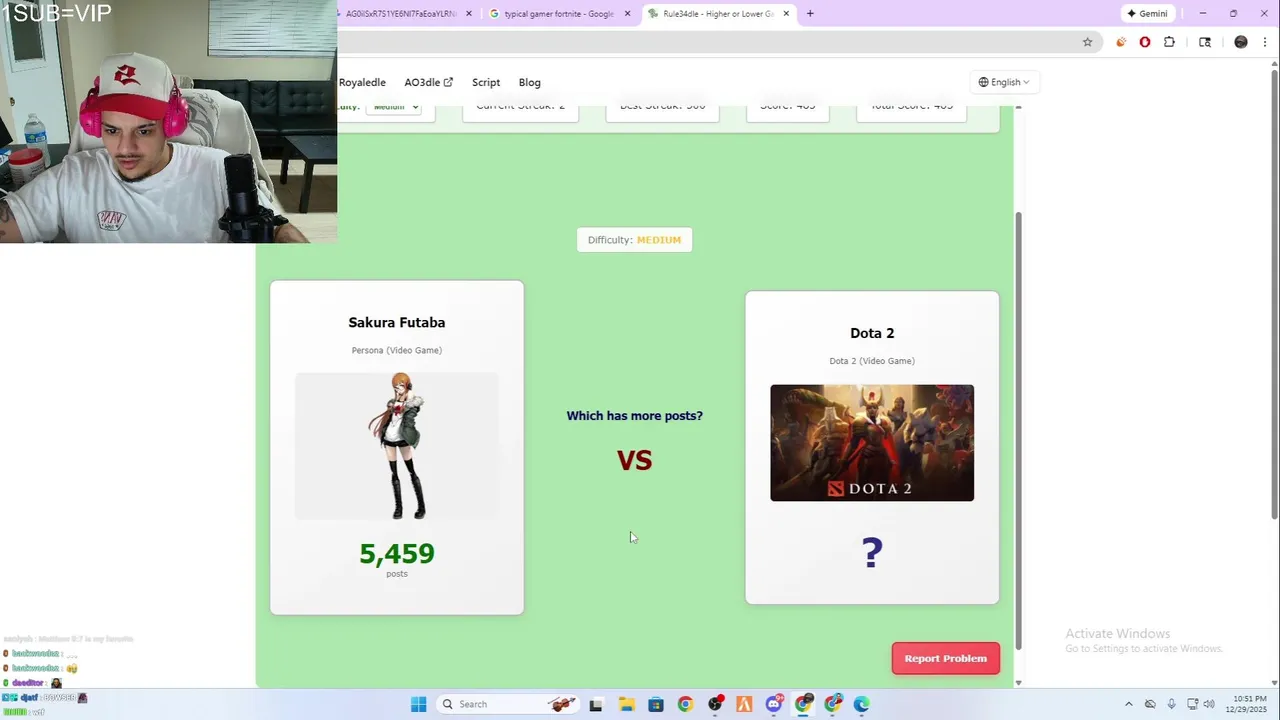
Task: Choose the Sakura Futaba card
Action: click(x=397, y=448)
